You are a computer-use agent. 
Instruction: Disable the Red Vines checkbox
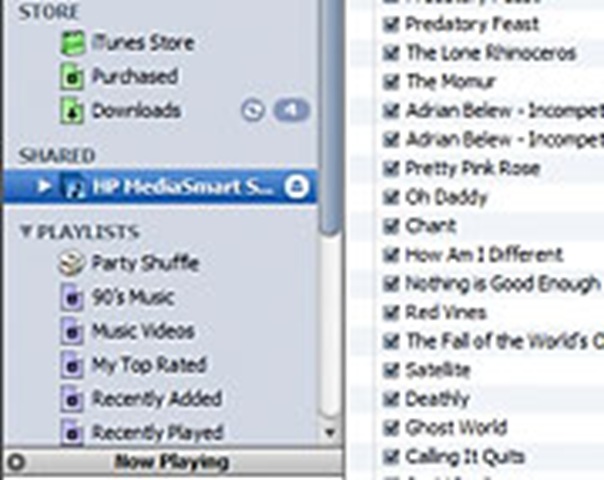[x=391, y=312]
